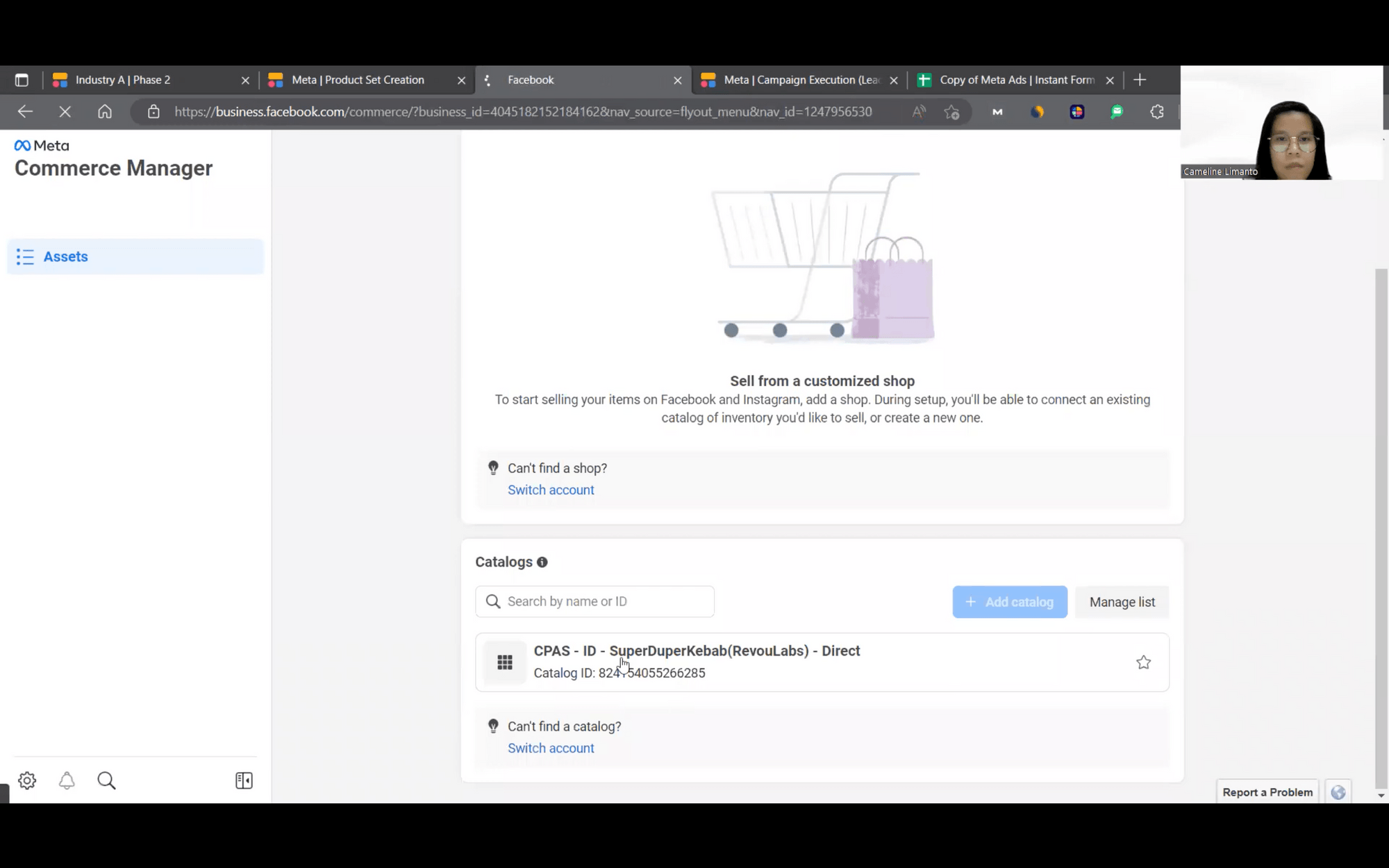Click the Catalogs info icon
The height and width of the screenshot is (868, 1389).
(x=542, y=562)
